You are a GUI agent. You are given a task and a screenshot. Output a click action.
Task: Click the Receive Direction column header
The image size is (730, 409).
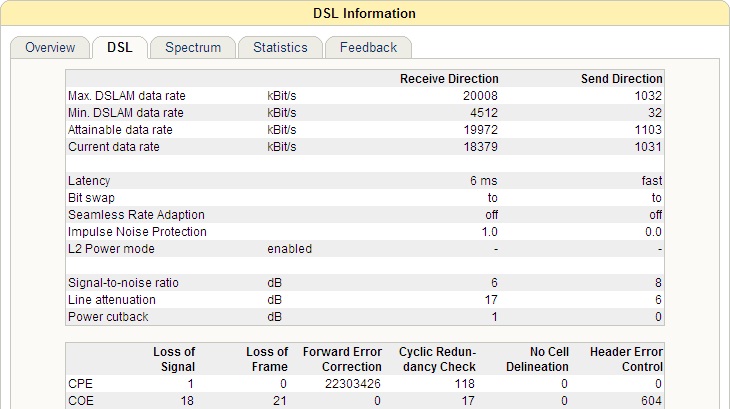449,79
